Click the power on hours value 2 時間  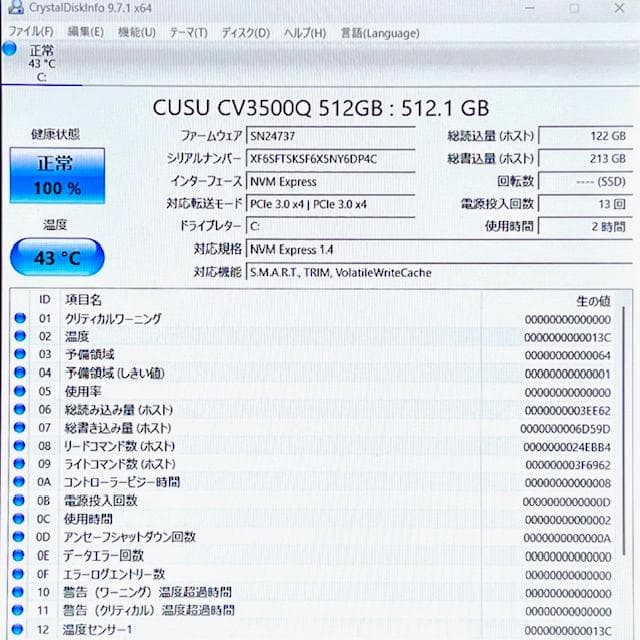[x=586, y=227]
